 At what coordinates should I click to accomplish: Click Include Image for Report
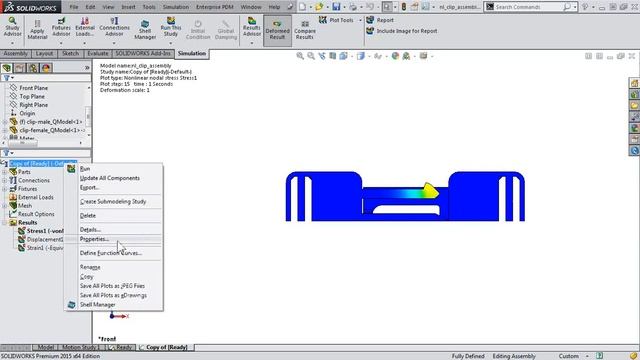pos(402,31)
